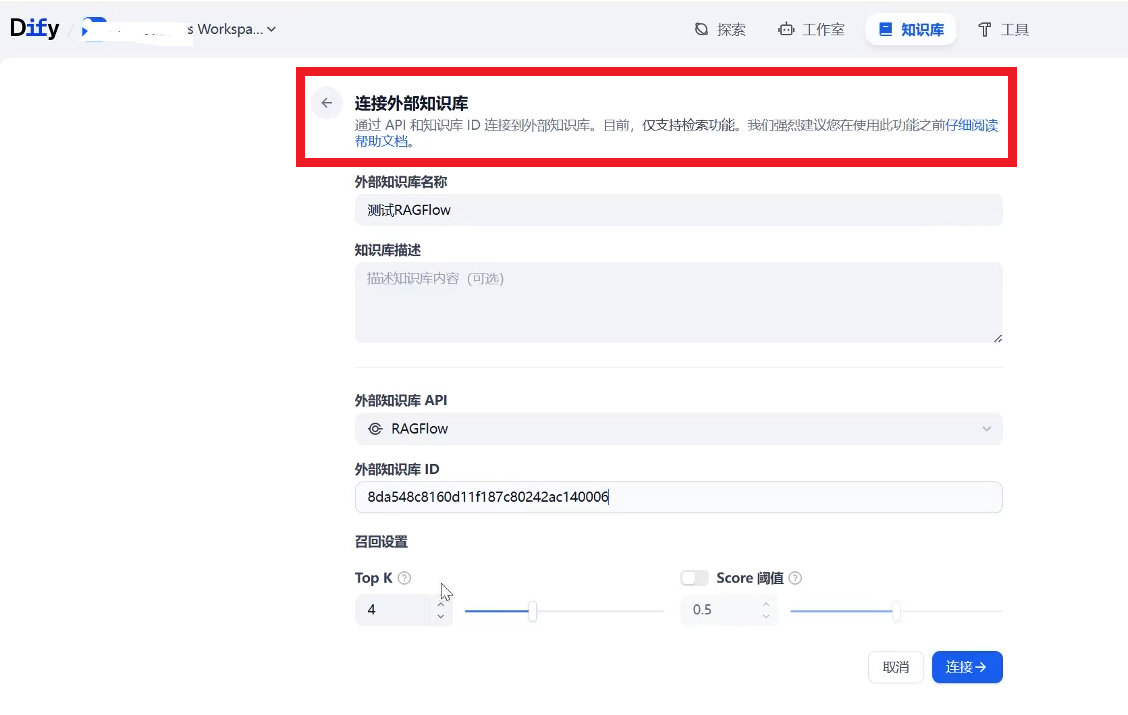Click the 外部知识库 ID input field
The width and height of the screenshot is (1128, 715).
coord(678,497)
